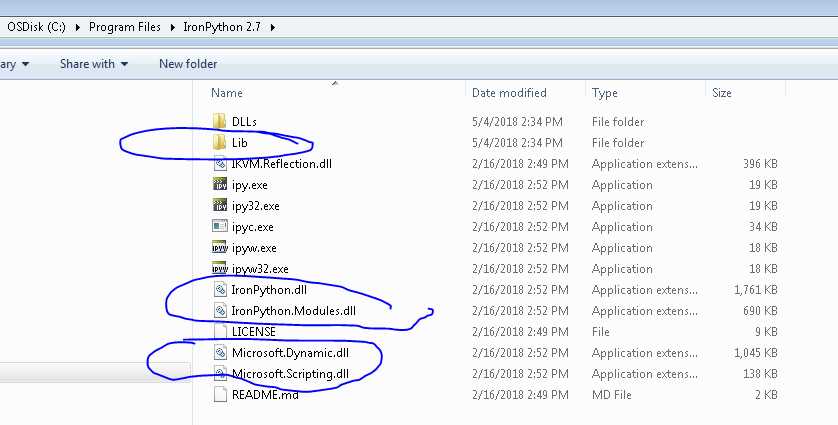Click the ipyc.exe file name

(252, 227)
